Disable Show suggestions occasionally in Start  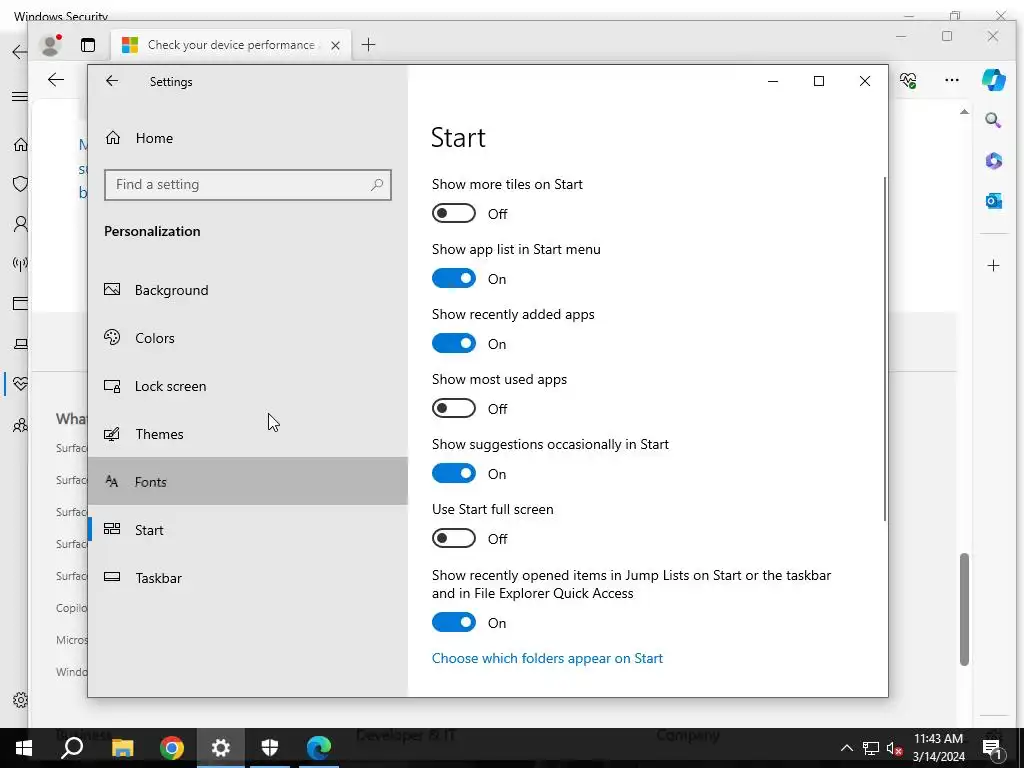(x=454, y=473)
